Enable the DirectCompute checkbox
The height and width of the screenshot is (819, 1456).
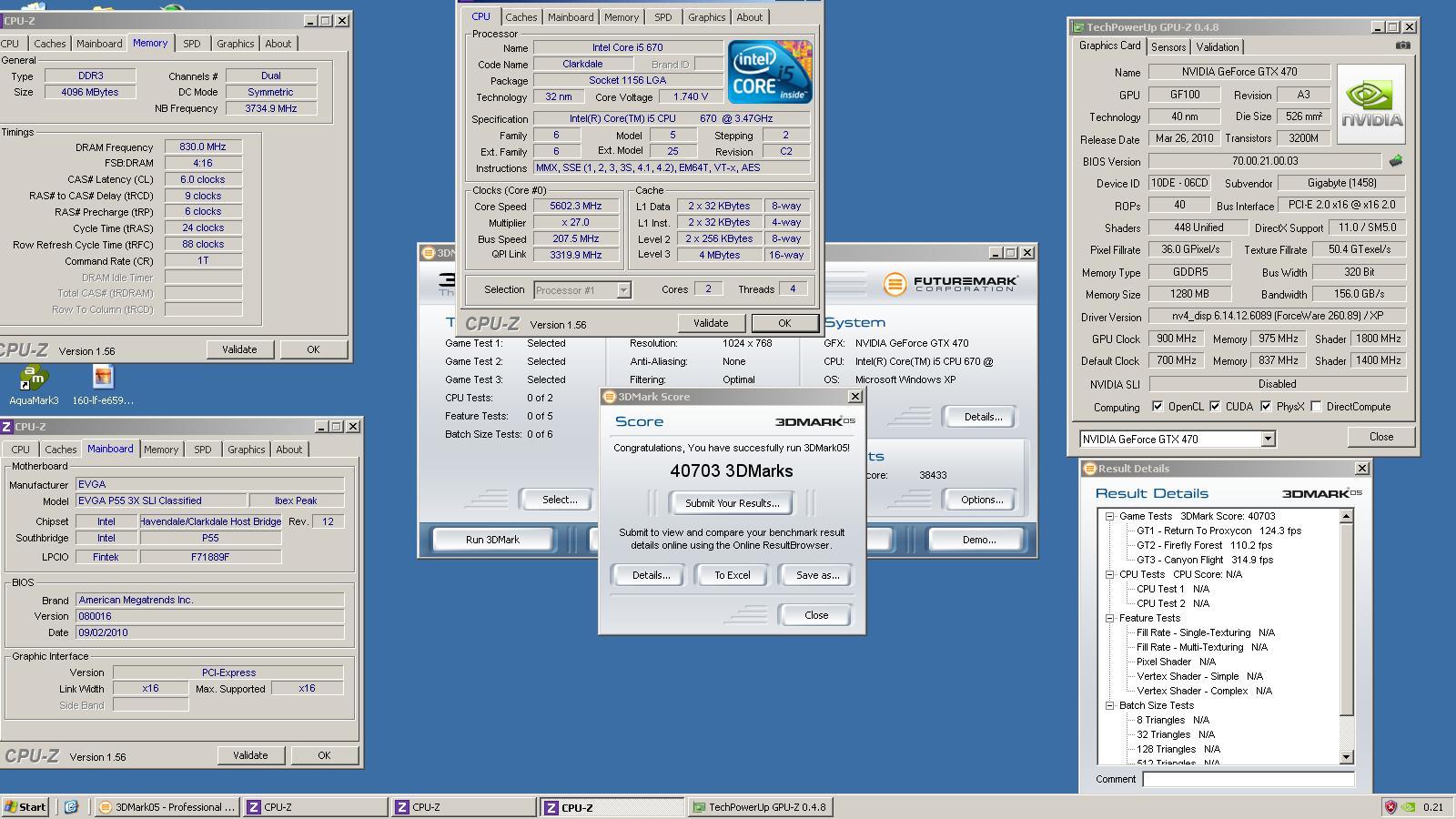[x=1316, y=407]
